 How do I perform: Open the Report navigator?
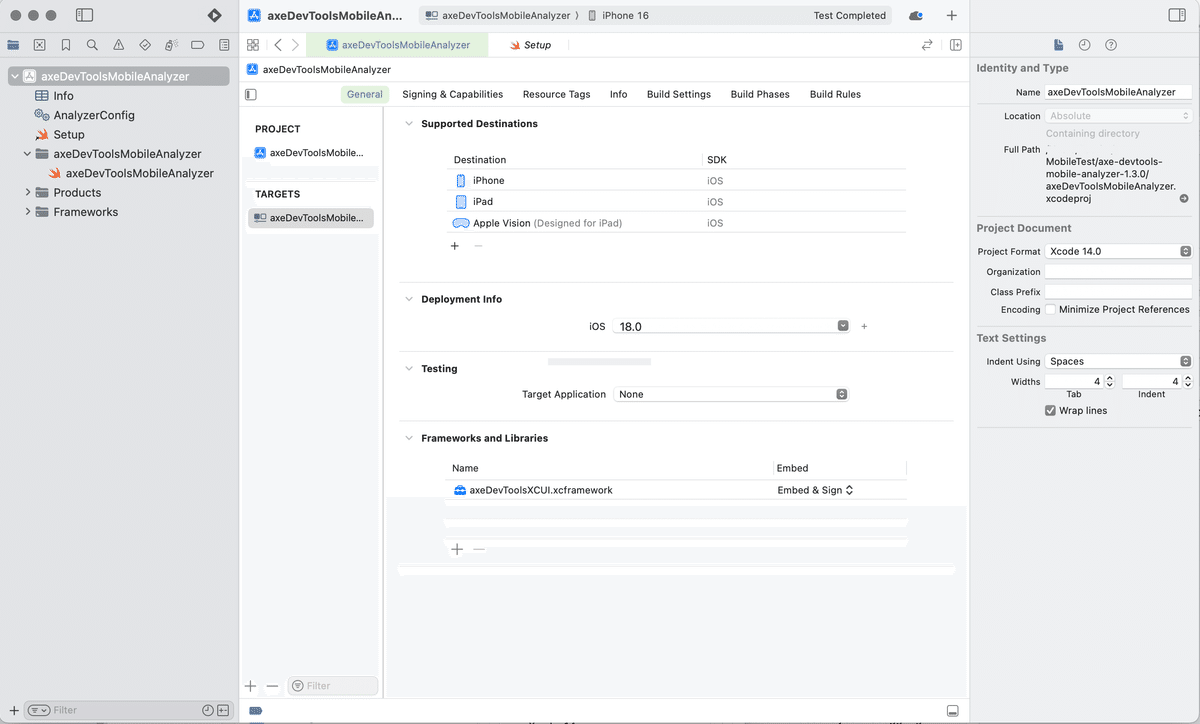(x=224, y=45)
